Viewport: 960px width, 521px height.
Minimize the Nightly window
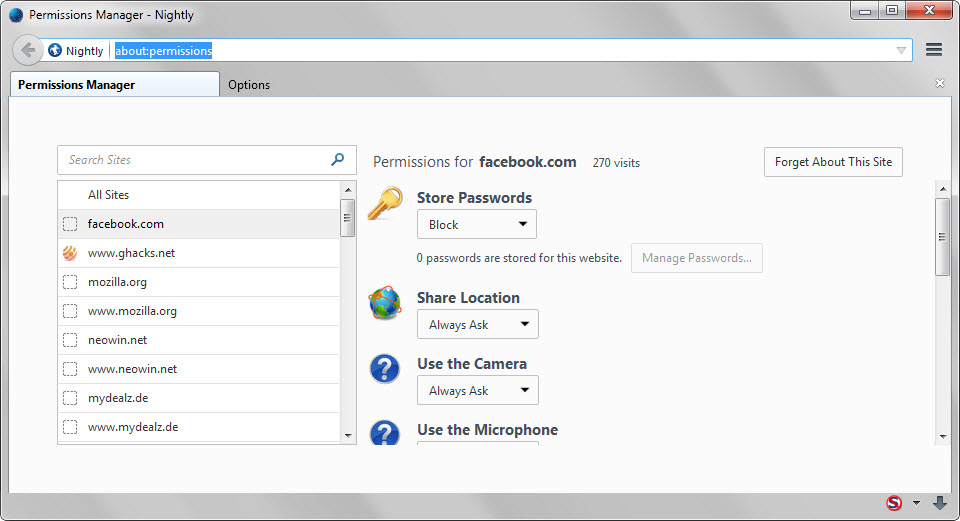pyautogui.click(x=864, y=10)
